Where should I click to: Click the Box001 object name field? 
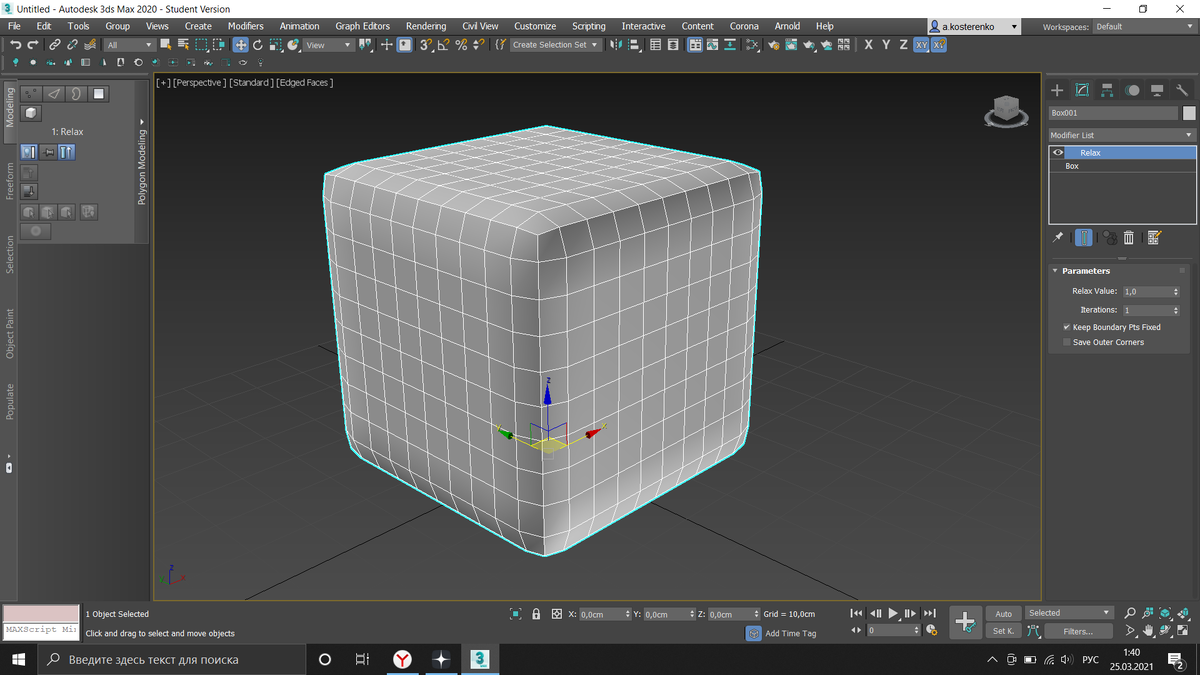1113,113
